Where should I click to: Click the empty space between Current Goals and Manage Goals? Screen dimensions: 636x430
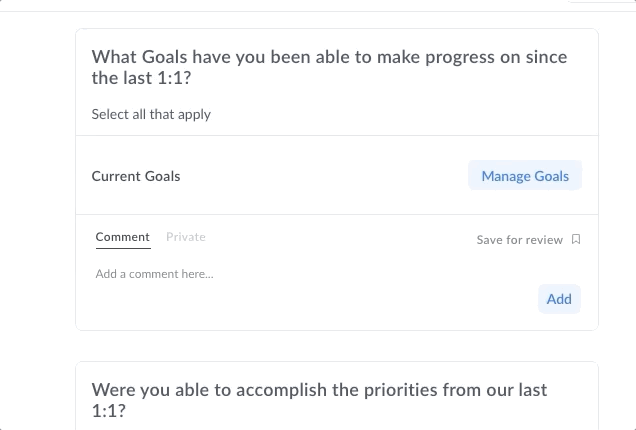(x=324, y=176)
